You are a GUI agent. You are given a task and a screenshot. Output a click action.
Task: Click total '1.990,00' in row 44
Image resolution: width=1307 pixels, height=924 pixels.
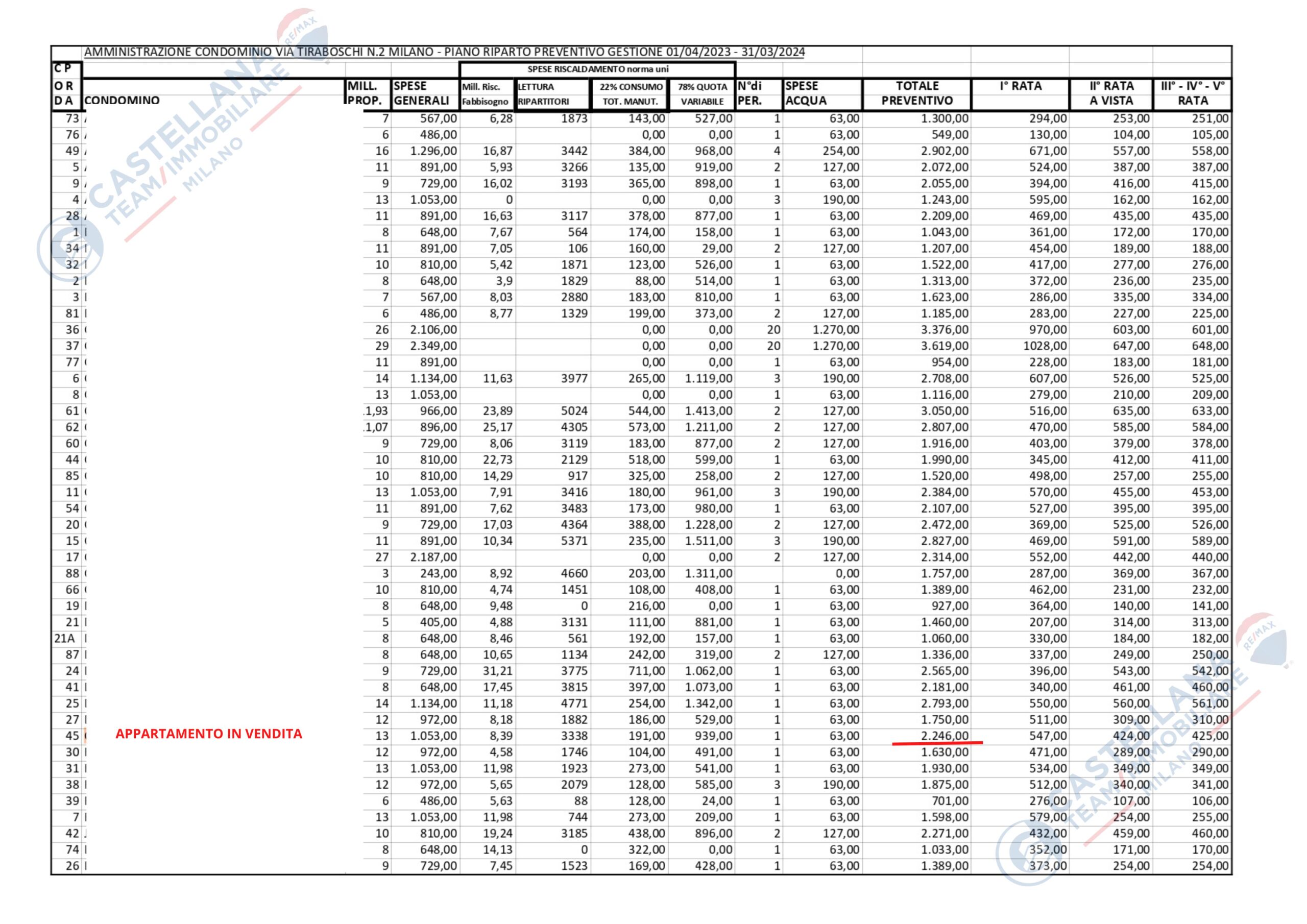pos(945,459)
